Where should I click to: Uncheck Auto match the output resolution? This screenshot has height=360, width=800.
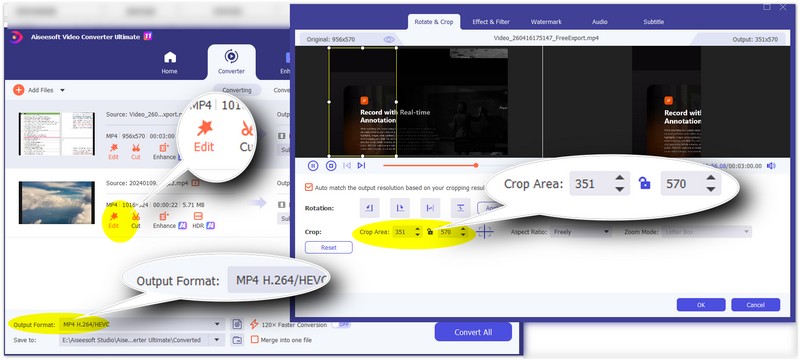(308, 187)
